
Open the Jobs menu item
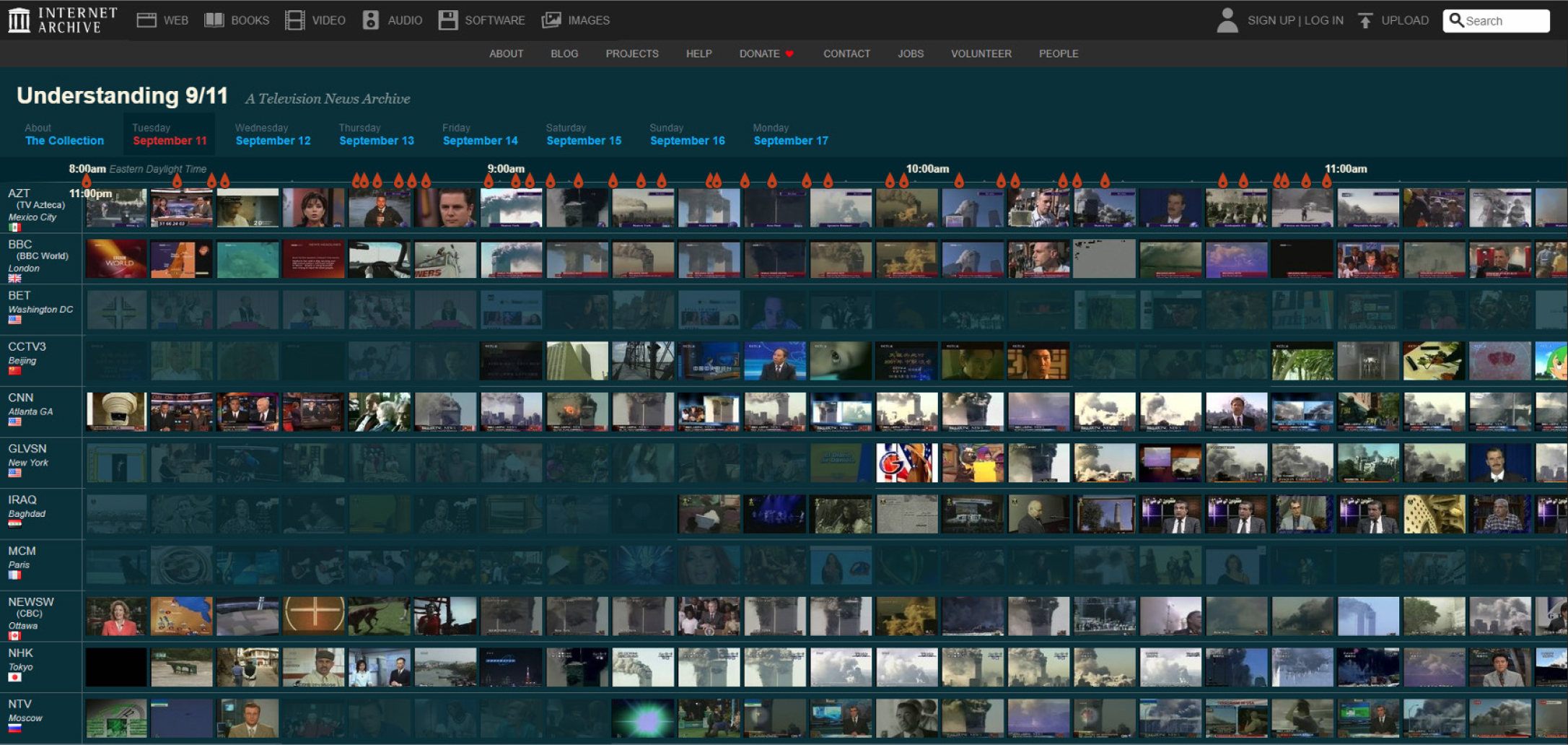[911, 54]
